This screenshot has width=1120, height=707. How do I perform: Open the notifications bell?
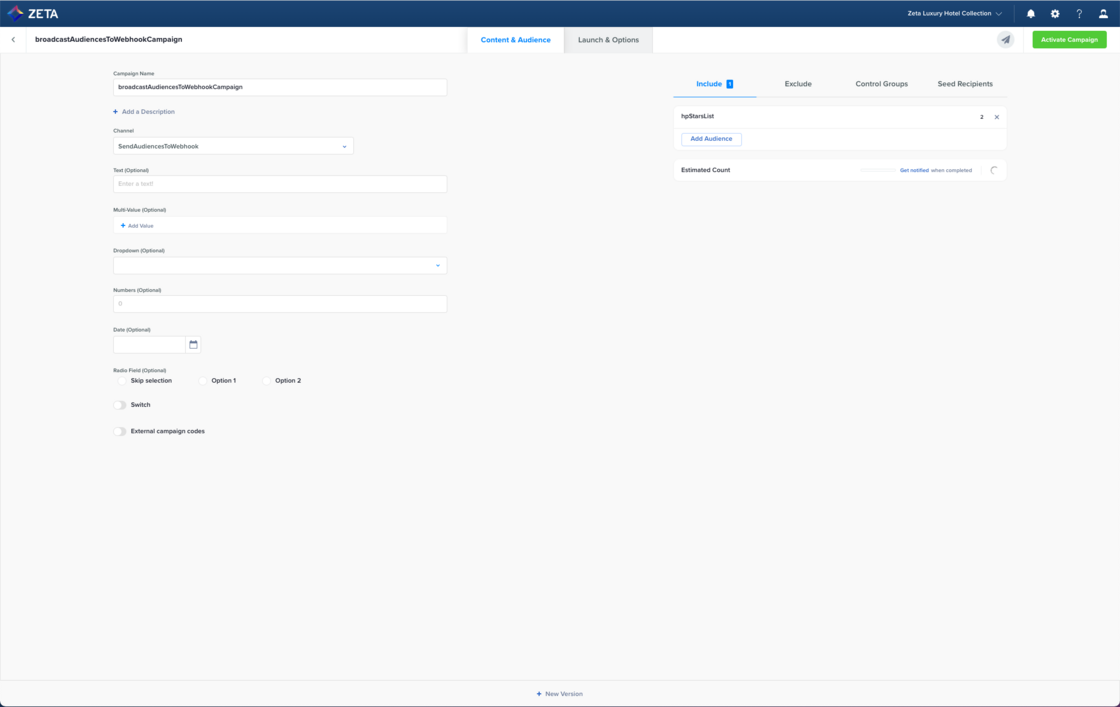coord(1031,14)
